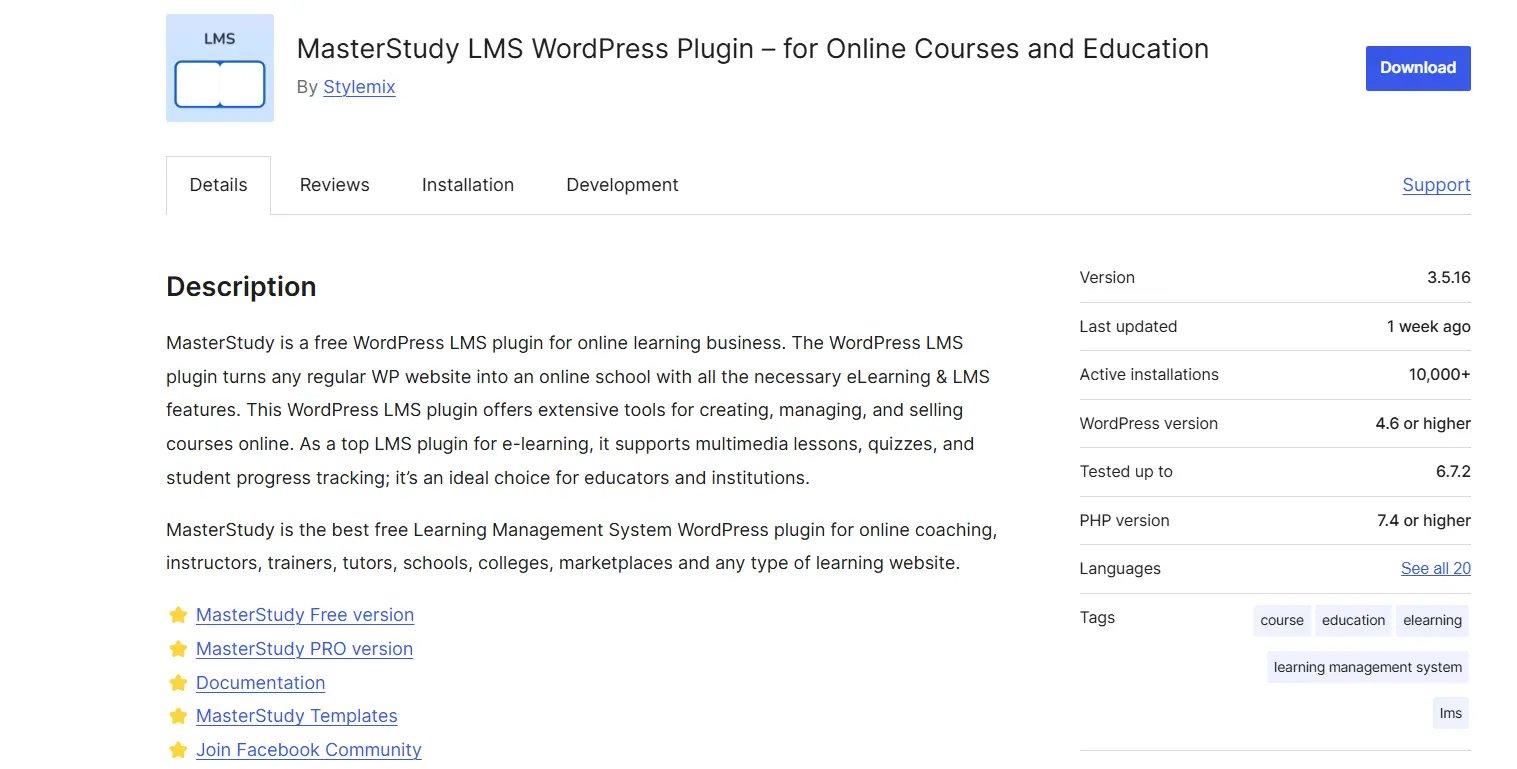Open the MasterStudy Free version link

(x=304, y=615)
